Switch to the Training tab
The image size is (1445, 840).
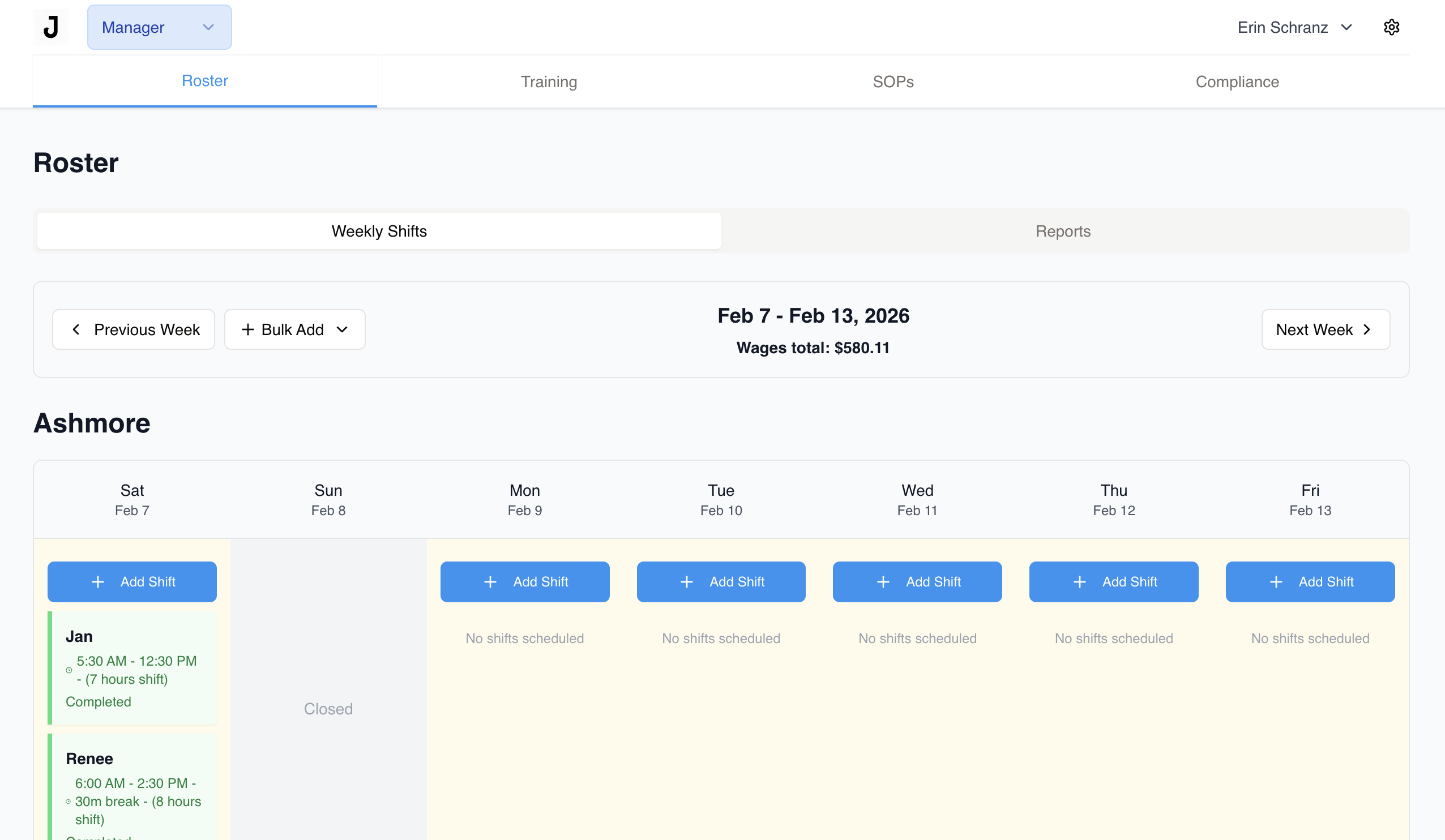(x=549, y=82)
